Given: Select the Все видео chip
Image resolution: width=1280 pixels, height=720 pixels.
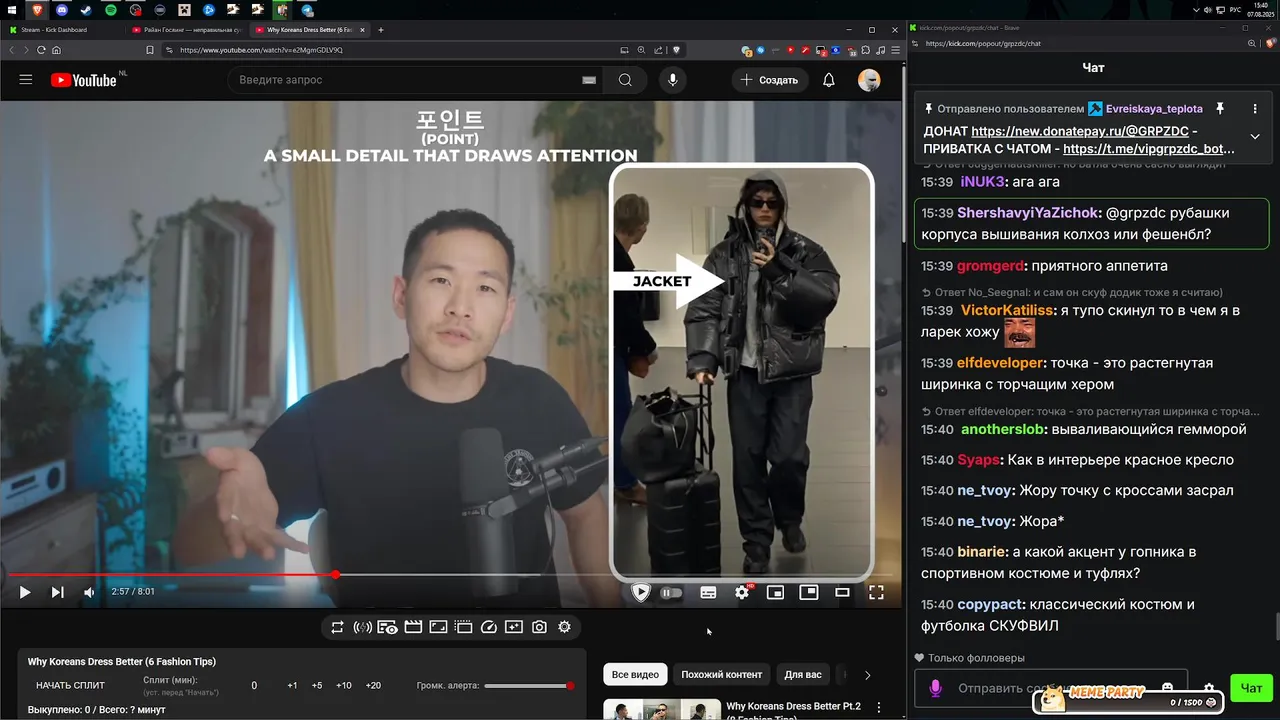Looking at the screenshot, I should pyautogui.click(x=635, y=675).
